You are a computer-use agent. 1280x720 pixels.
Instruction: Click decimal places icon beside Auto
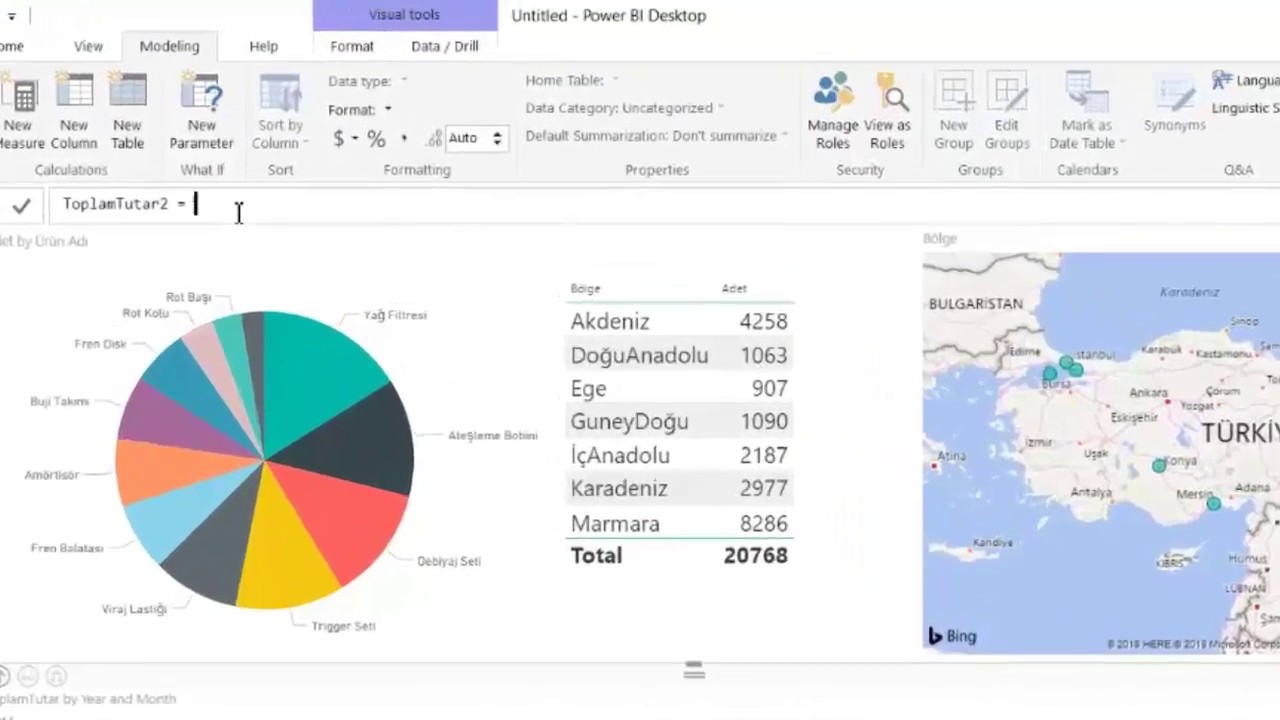(434, 139)
